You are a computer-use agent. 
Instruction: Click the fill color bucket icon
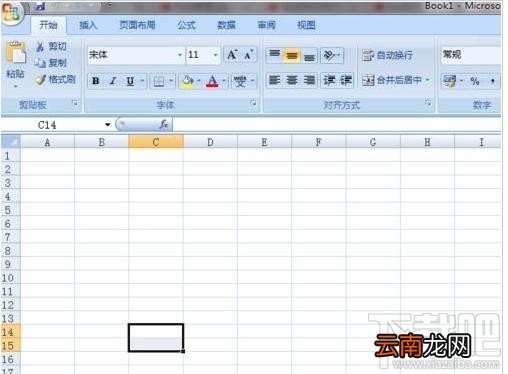tap(187, 81)
